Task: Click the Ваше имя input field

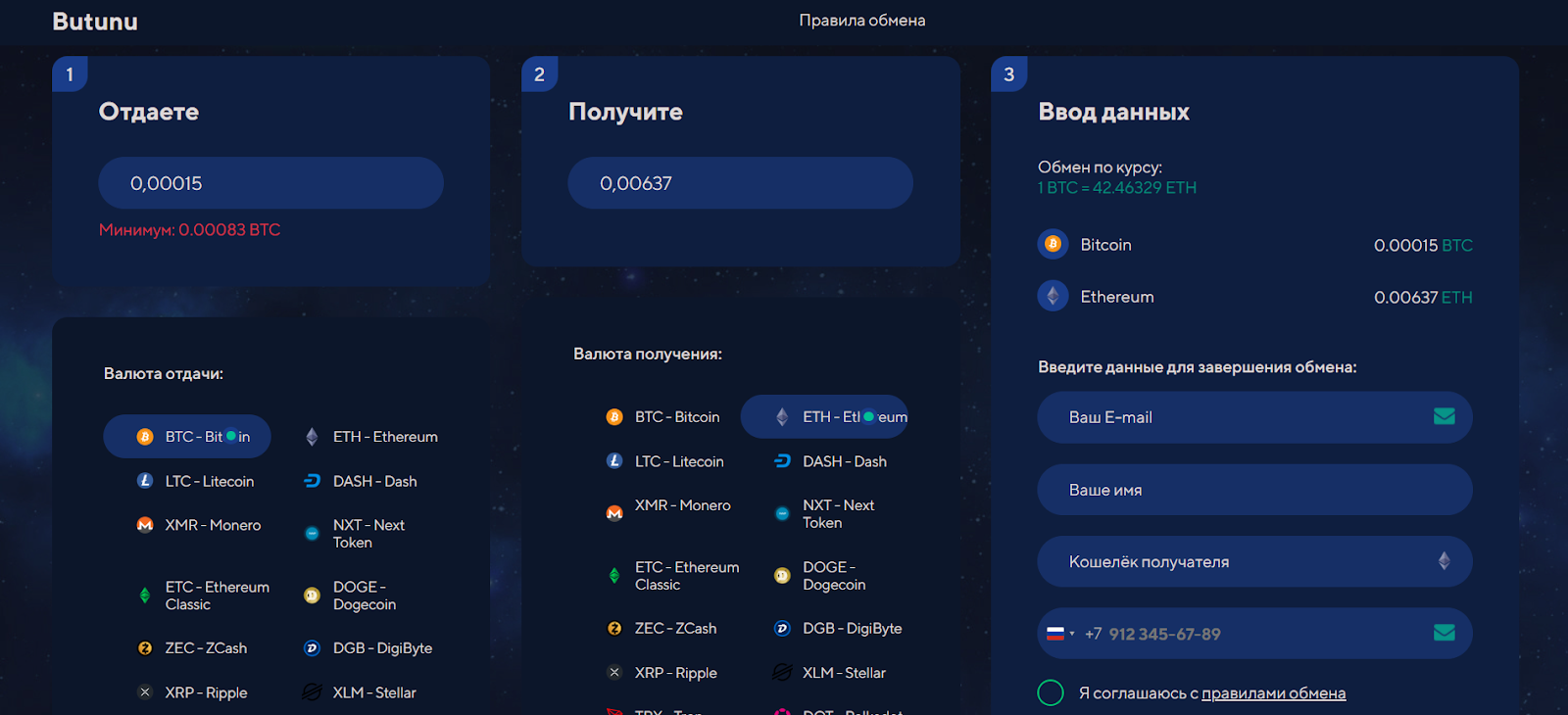Action: tap(1254, 490)
